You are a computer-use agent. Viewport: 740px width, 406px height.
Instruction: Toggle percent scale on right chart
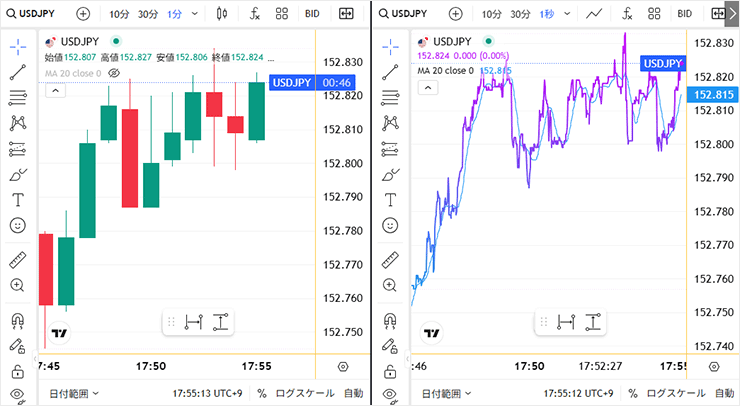click(631, 393)
